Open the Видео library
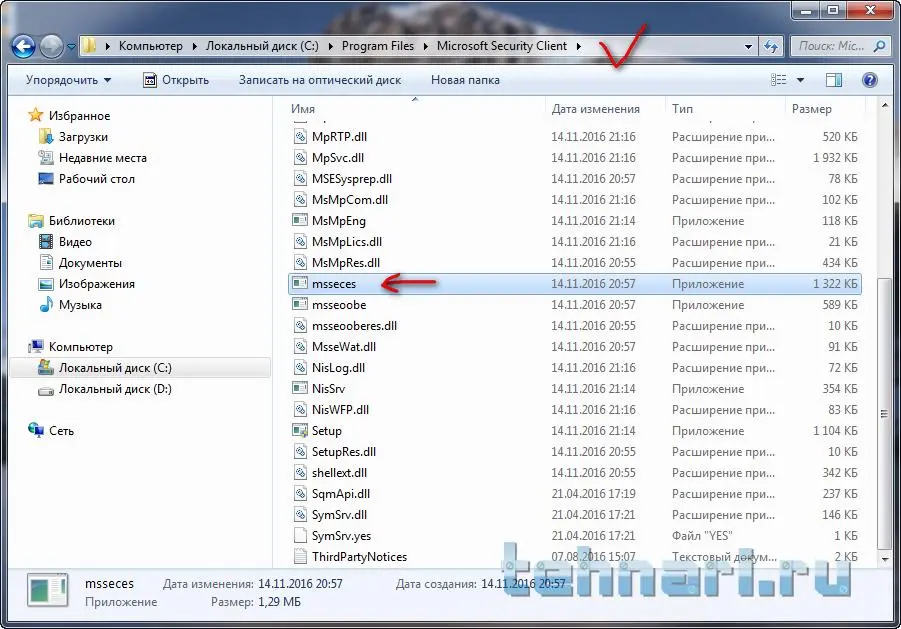Viewport: 901px width, 629px height. (75, 242)
